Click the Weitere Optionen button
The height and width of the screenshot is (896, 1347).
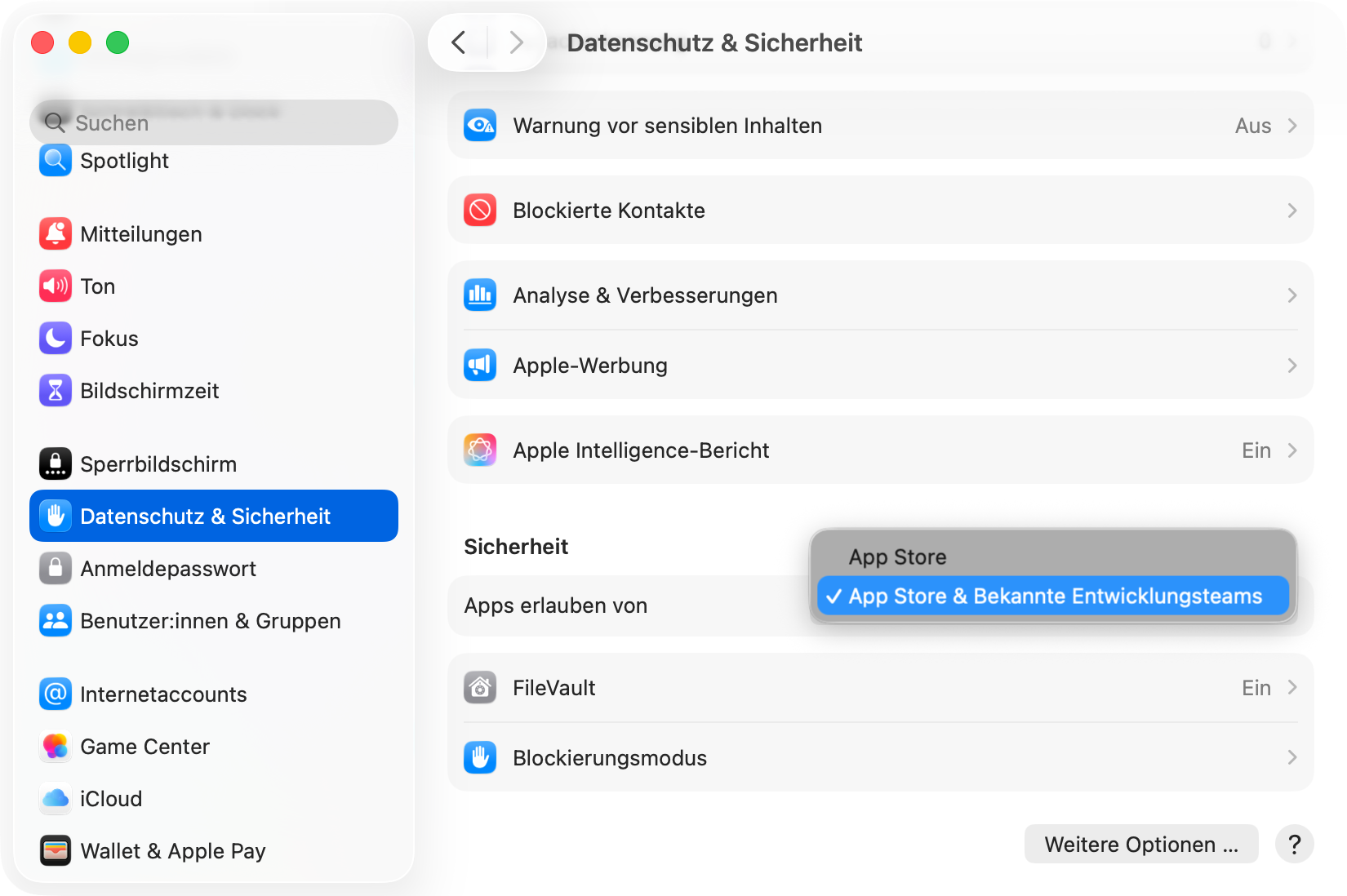[1140, 845]
